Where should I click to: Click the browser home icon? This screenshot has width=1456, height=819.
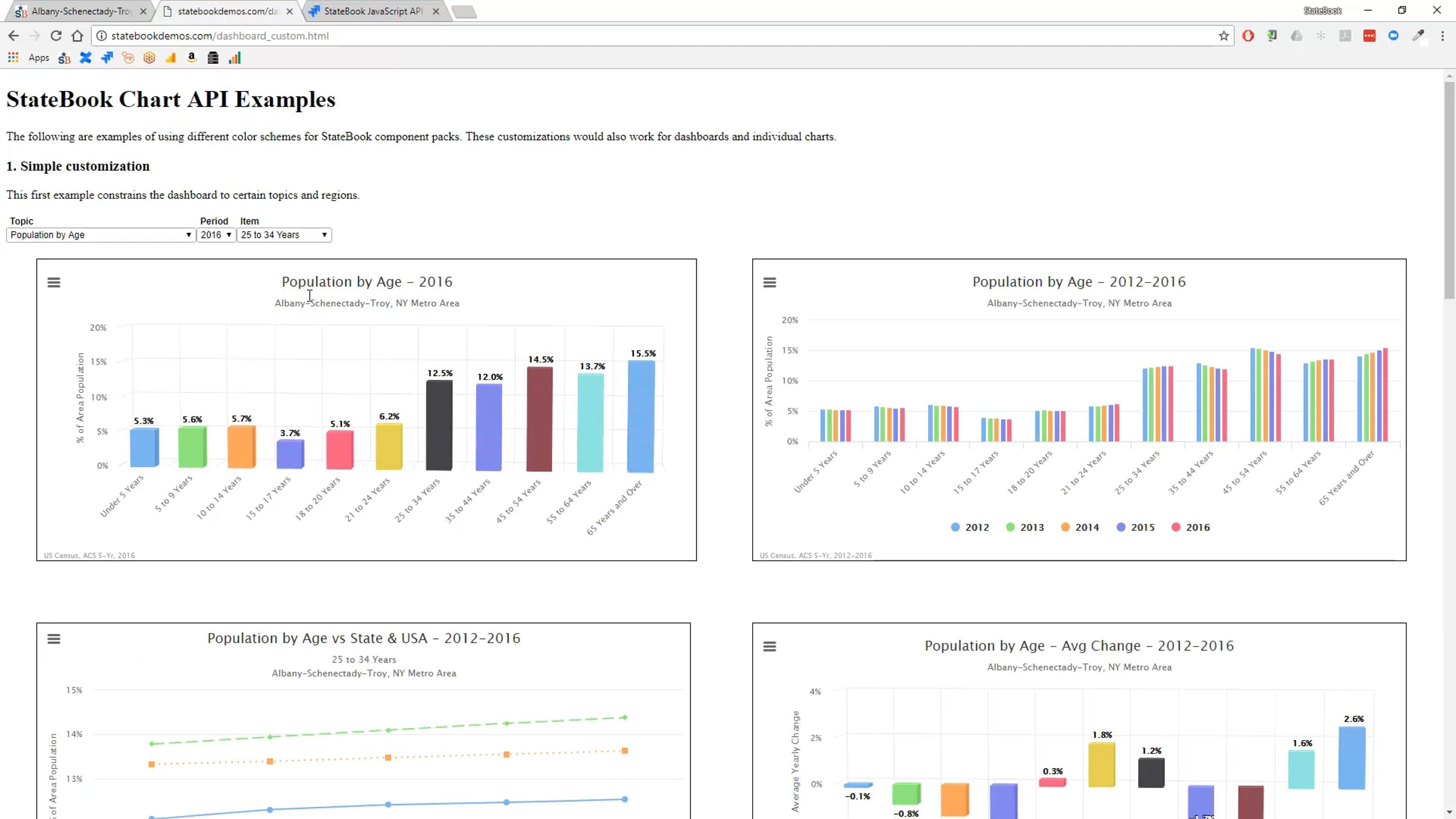pos(77,36)
